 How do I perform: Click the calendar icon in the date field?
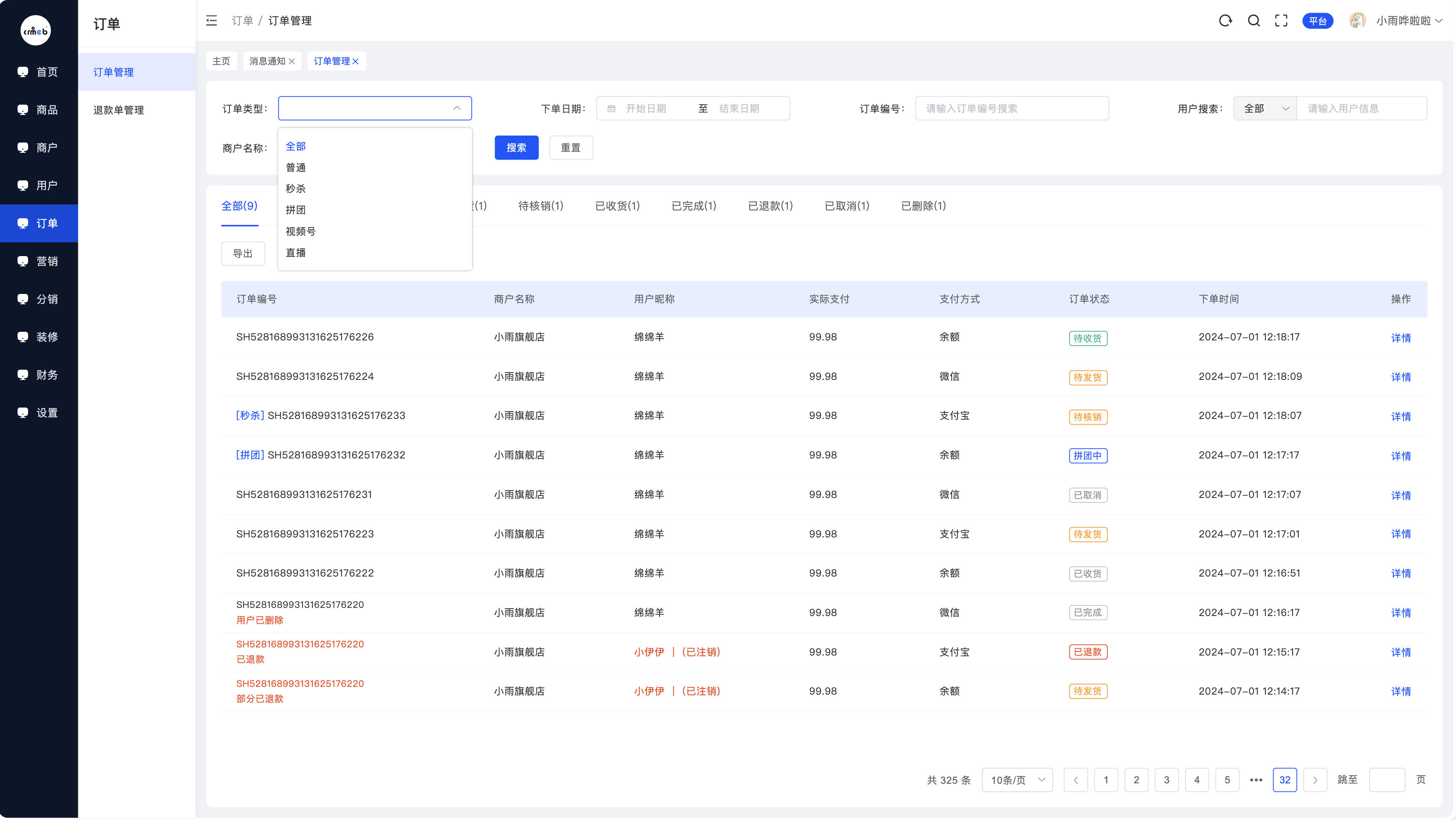611,108
